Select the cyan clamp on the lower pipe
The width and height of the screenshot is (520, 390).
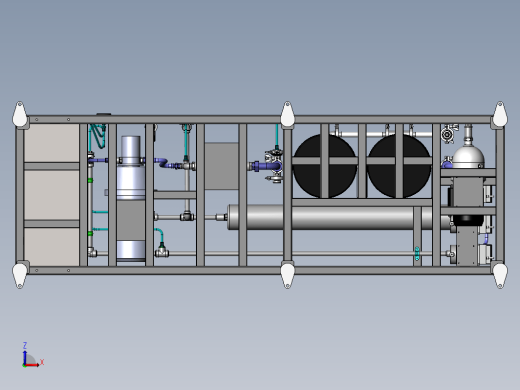pos(417,254)
